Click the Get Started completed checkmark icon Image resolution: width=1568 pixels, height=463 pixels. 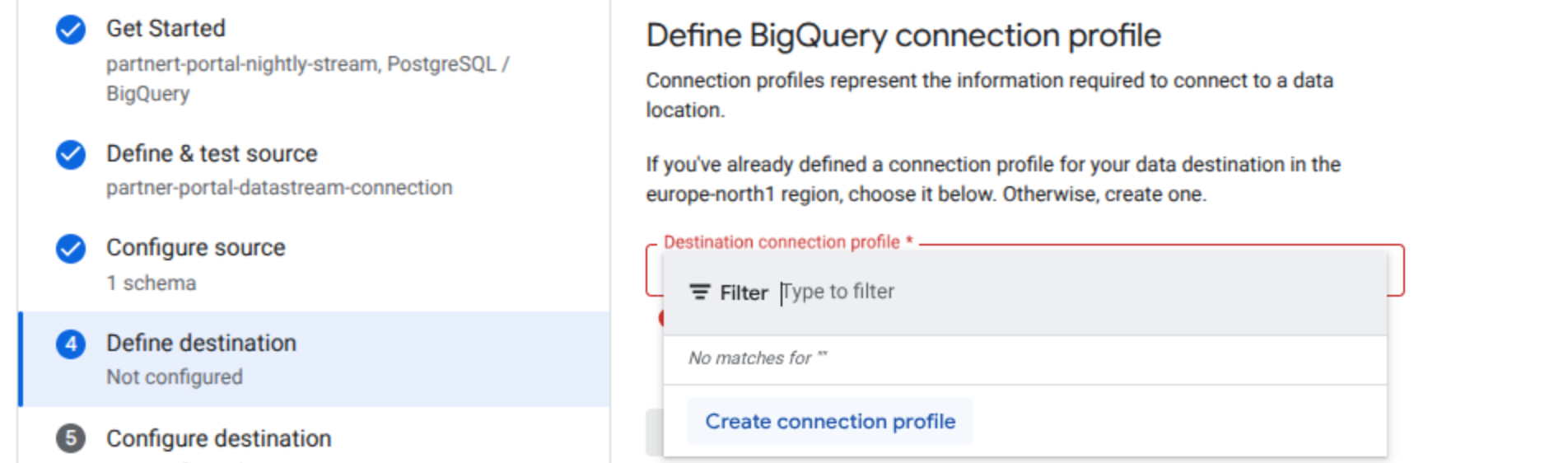71,30
